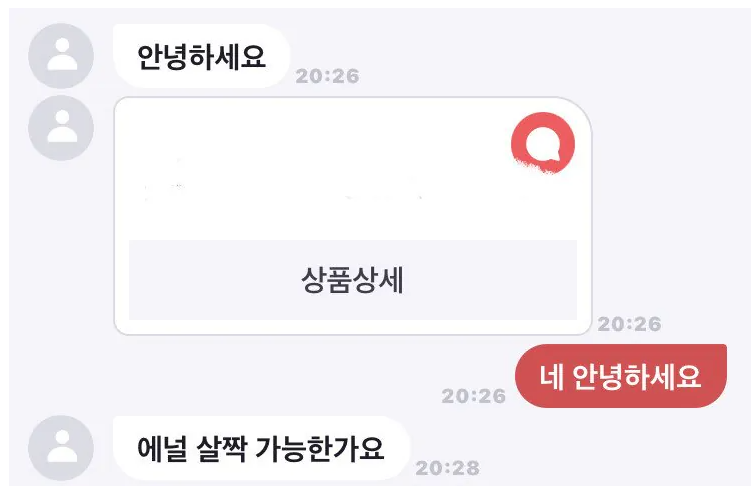The height and width of the screenshot is (486, 751).
Task: Tap person silhouette in last message avatar
Action: point(62,446)
